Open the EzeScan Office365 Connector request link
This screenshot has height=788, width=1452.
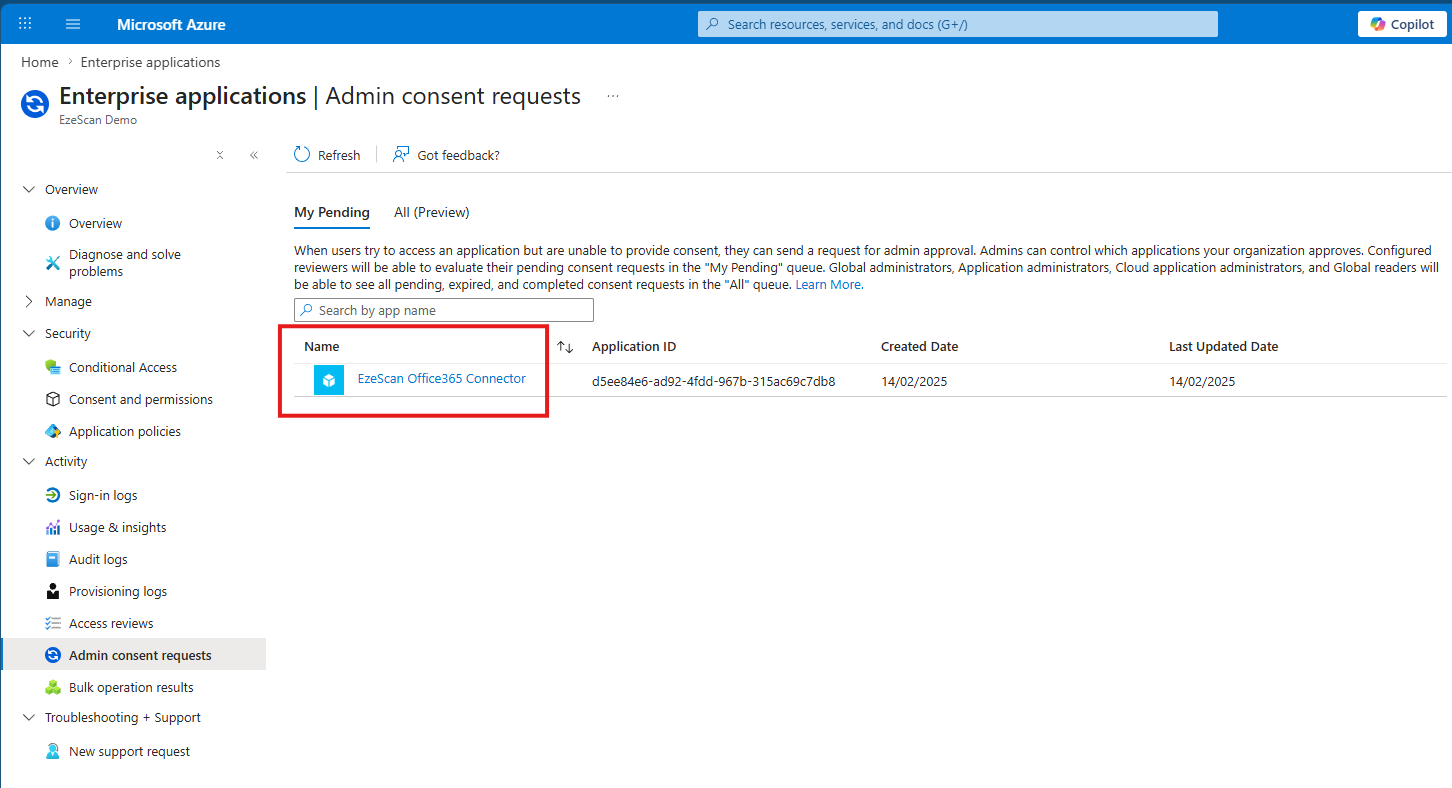(x=442, y=379)
